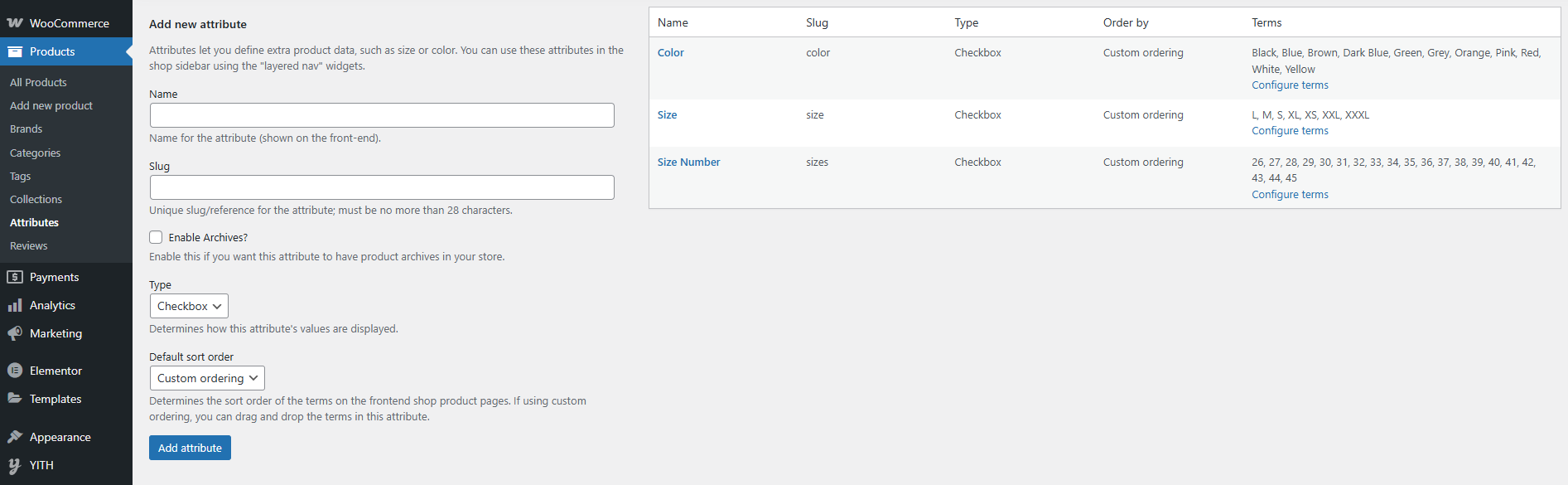Open the Categories submenu item
The width and height of the screenshot is (1568, 485).
pos(35,153)
